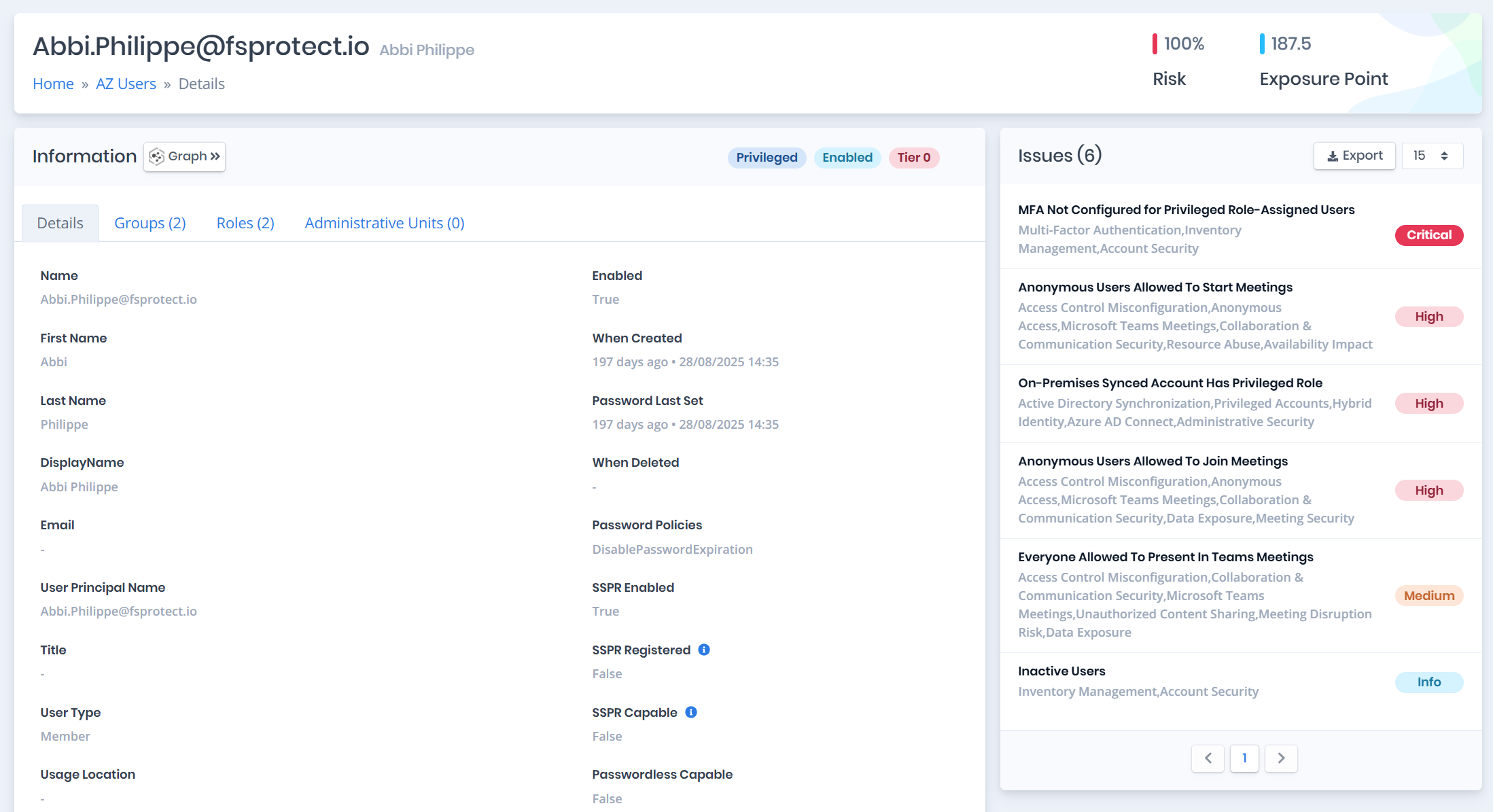Open Inactive Users issue
Viewport: 1493px width, 812px height.
click(1061, 671)
